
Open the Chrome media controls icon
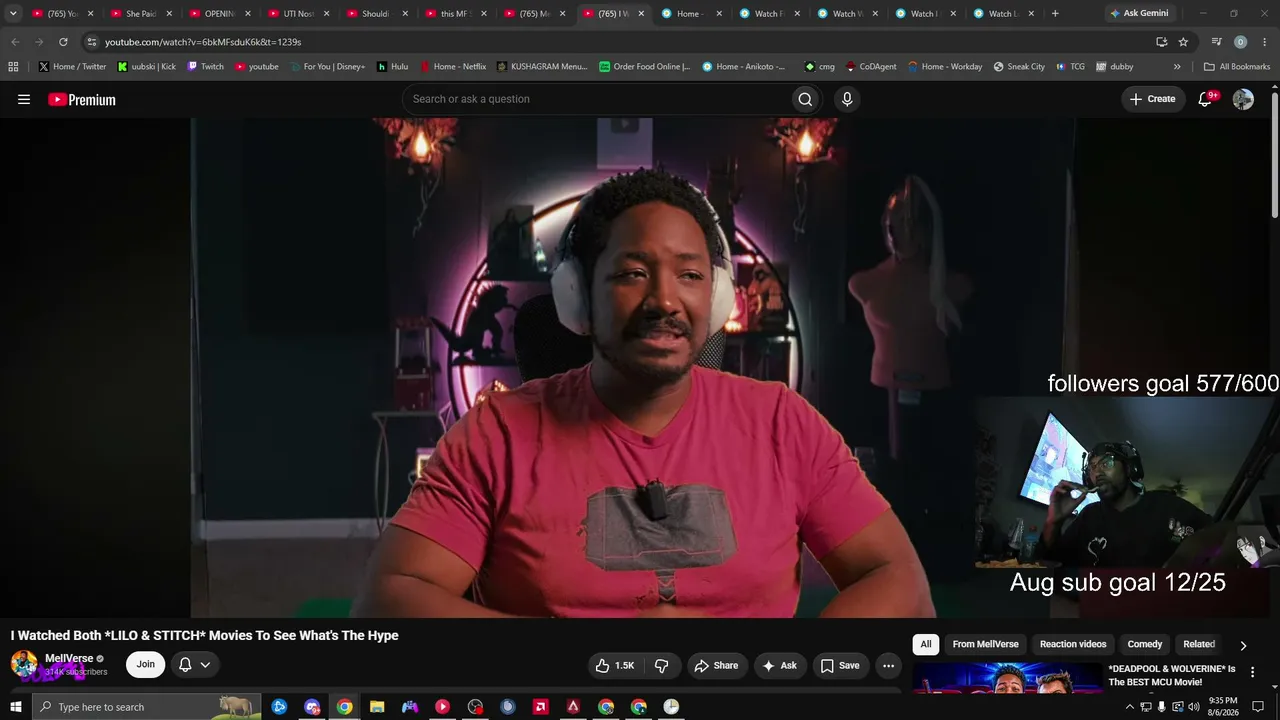pyautogui.click(x=1216, y=42)
